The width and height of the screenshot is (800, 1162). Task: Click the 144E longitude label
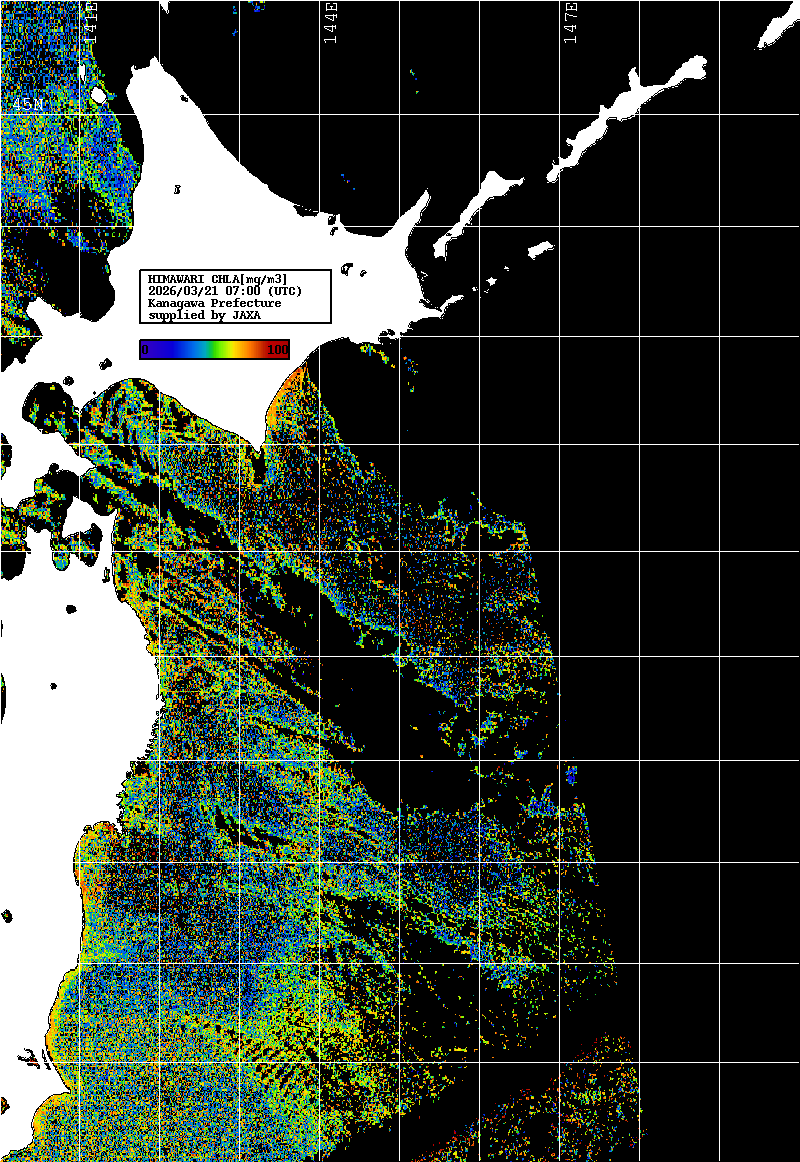click(x=330, y=22)
